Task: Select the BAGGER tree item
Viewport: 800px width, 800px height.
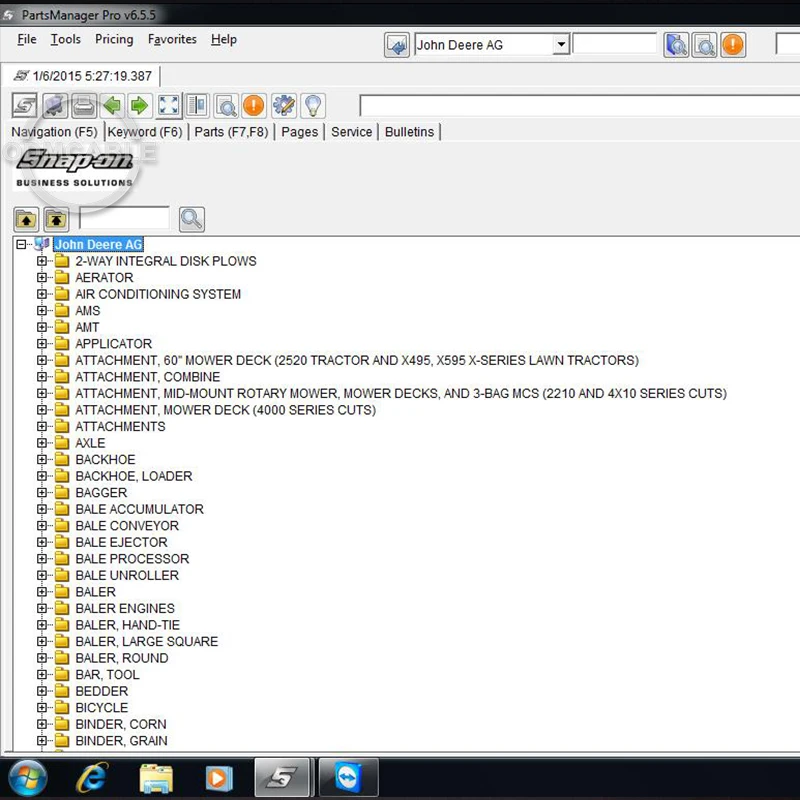Action: (101, 492)
